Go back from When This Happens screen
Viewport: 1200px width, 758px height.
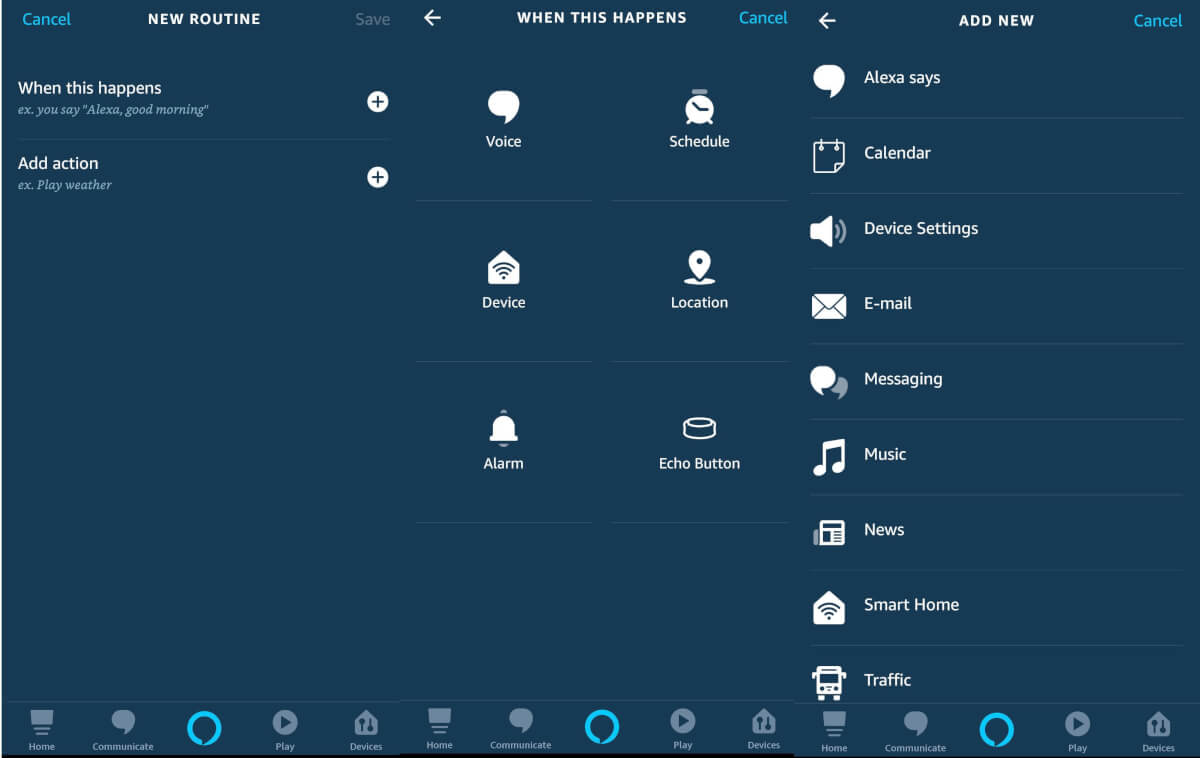pyautogui.click(x=432, y=18)
